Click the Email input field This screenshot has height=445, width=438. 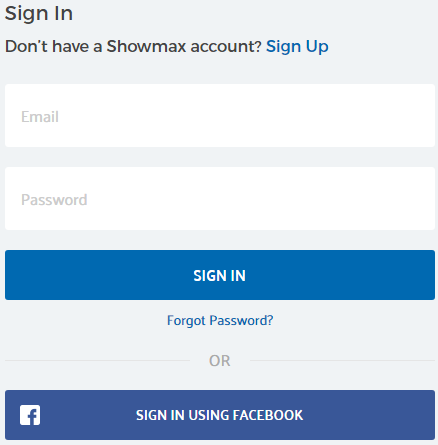coord(220,116)
